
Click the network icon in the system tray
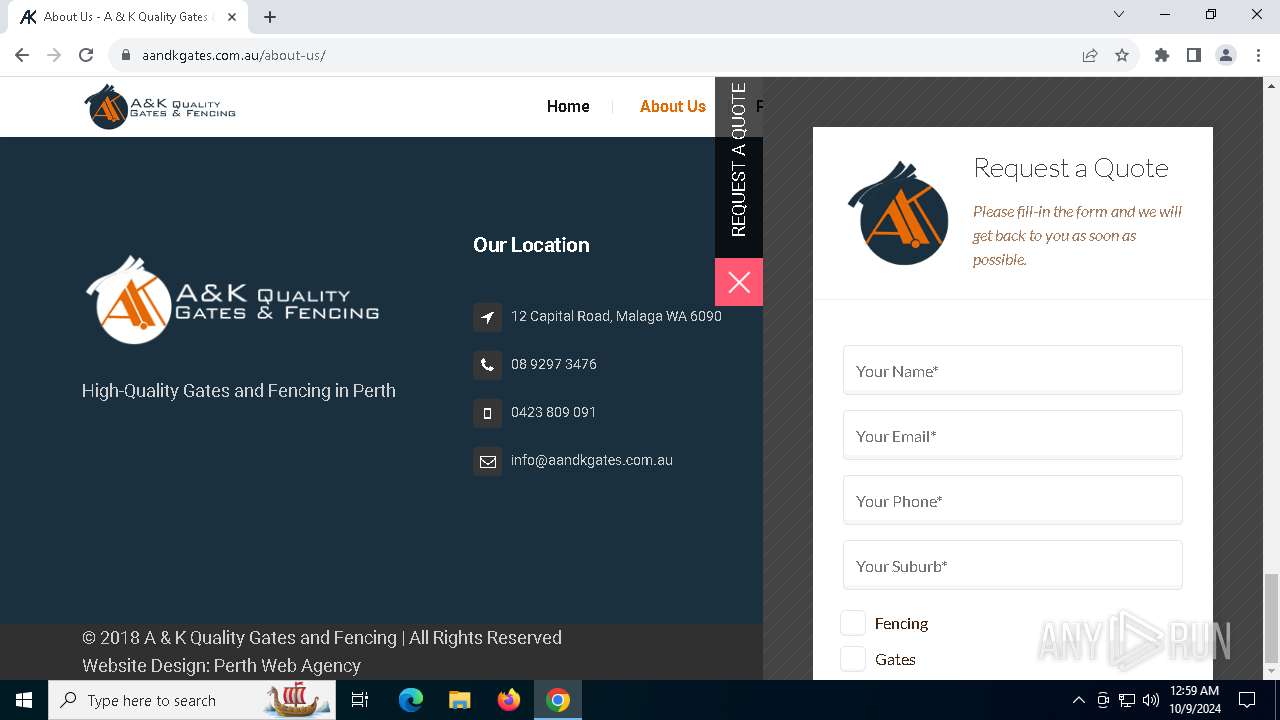click(1127, 700)
